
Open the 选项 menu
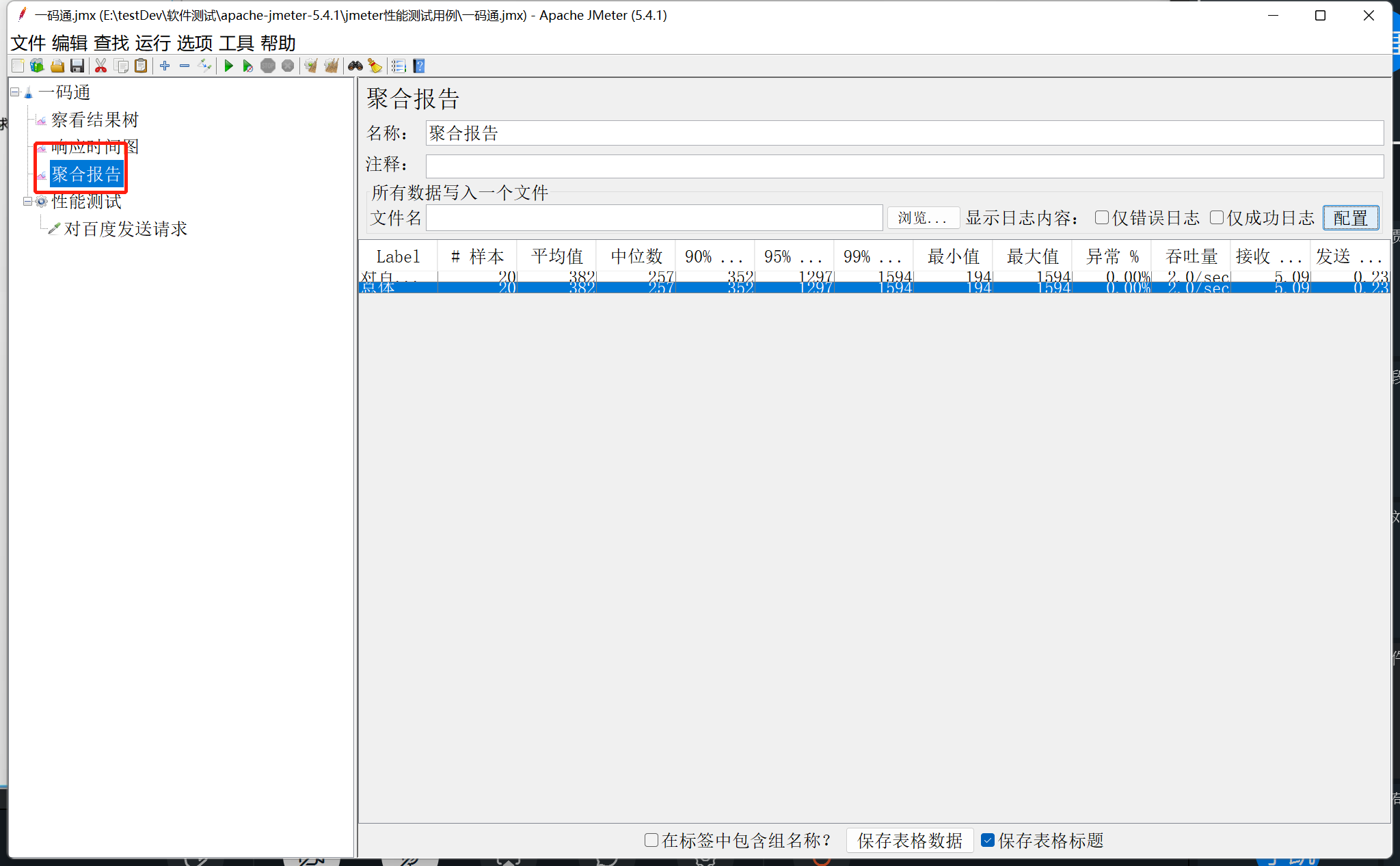click(195, 43)
